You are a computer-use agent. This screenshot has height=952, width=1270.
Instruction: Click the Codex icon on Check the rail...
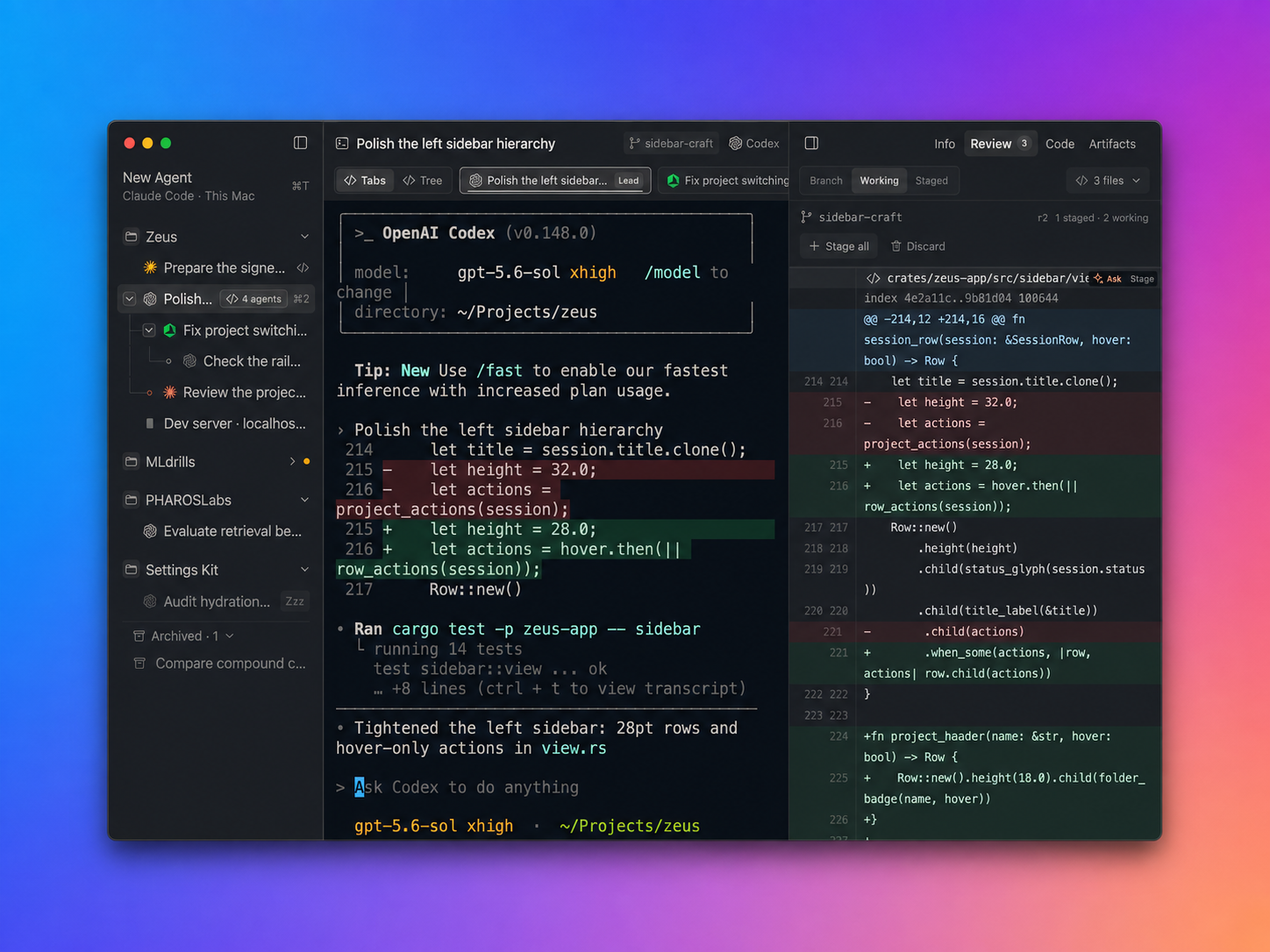click(x=189, y=361)
